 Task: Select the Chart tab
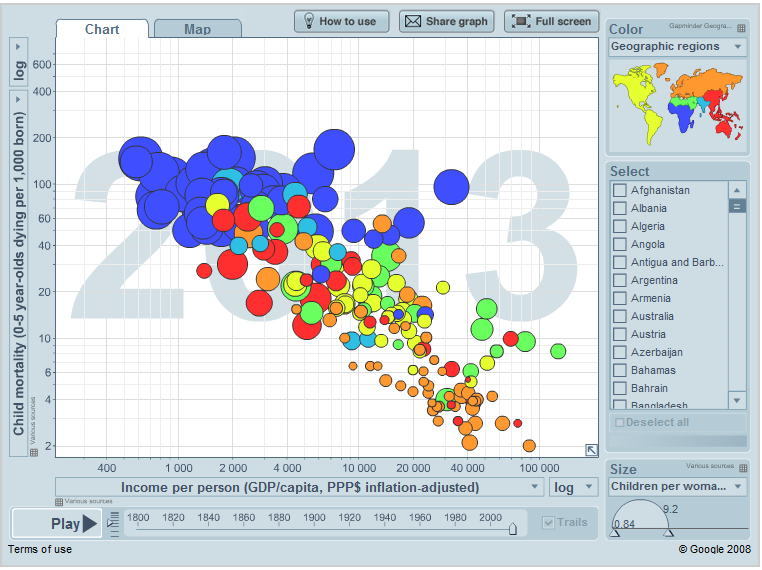102,29
